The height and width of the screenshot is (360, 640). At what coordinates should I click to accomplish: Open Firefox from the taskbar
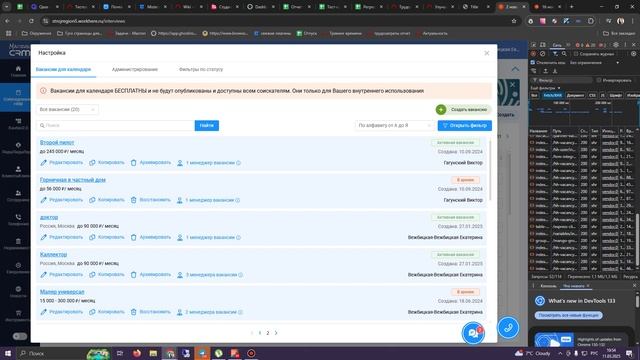click(137, 353)
